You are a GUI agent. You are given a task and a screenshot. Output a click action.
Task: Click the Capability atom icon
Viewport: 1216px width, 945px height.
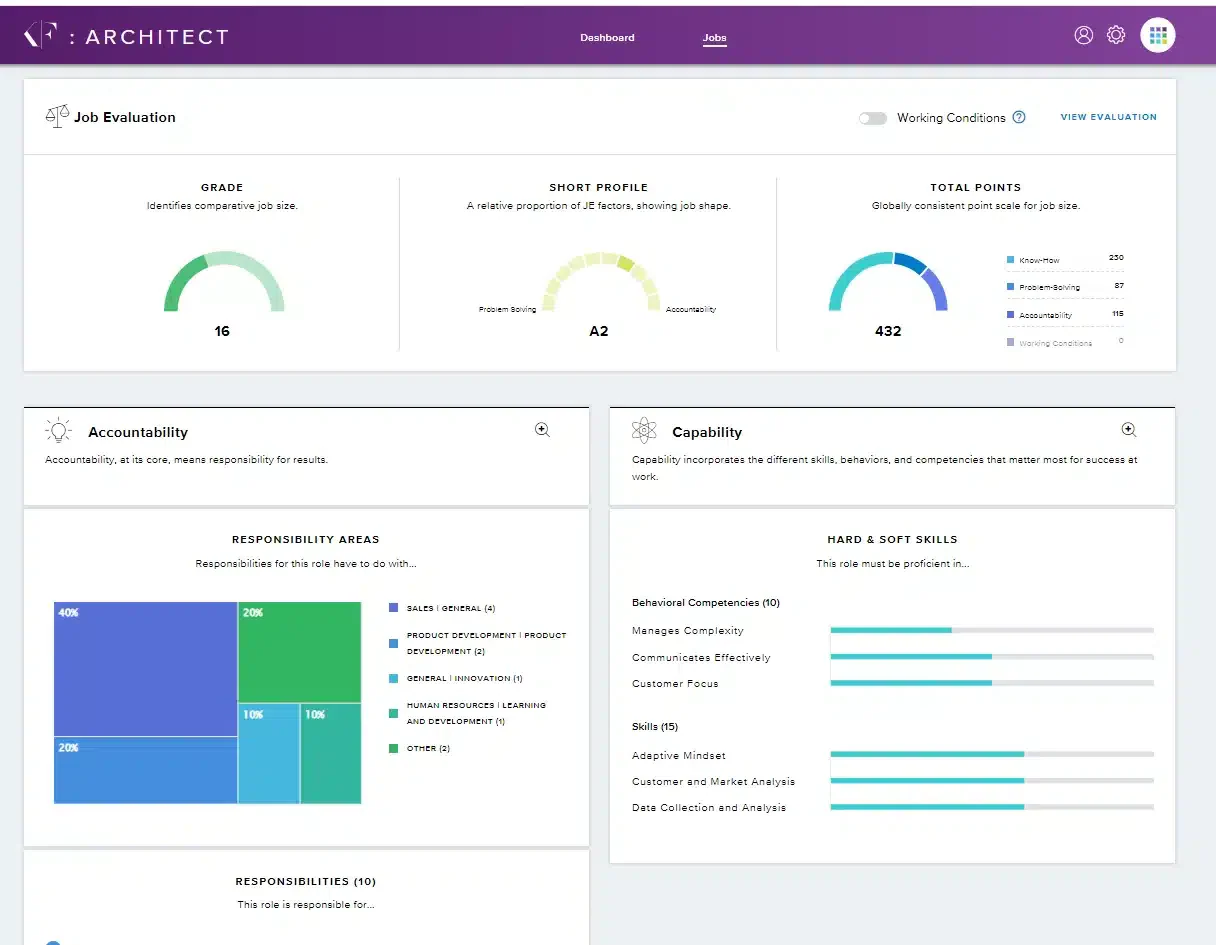pyautogui.click(x=645, y=431)
